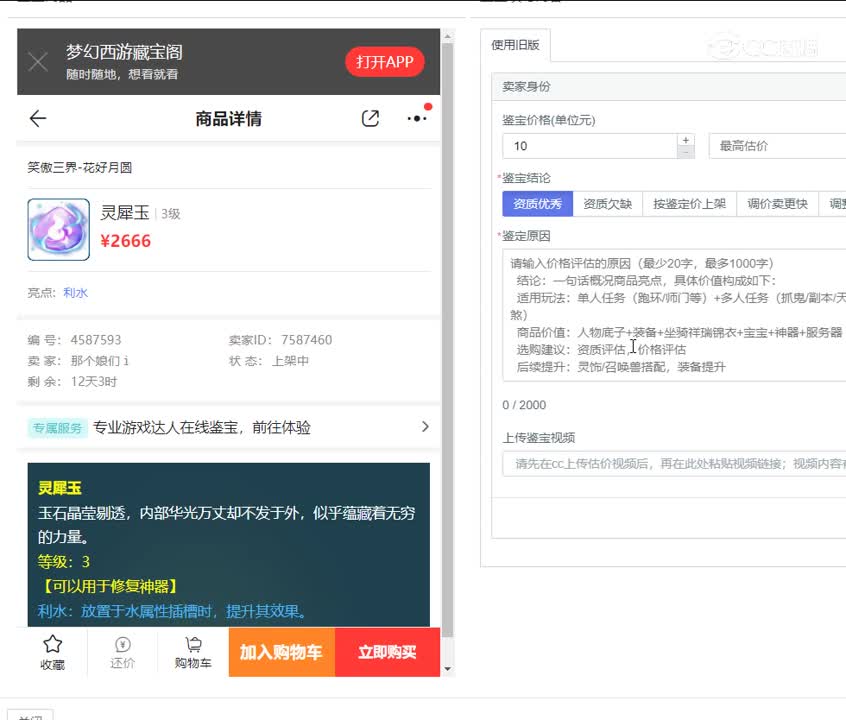
Task: Click the 上传鉴宝视频 link input
Action: [x=674, y=464]
